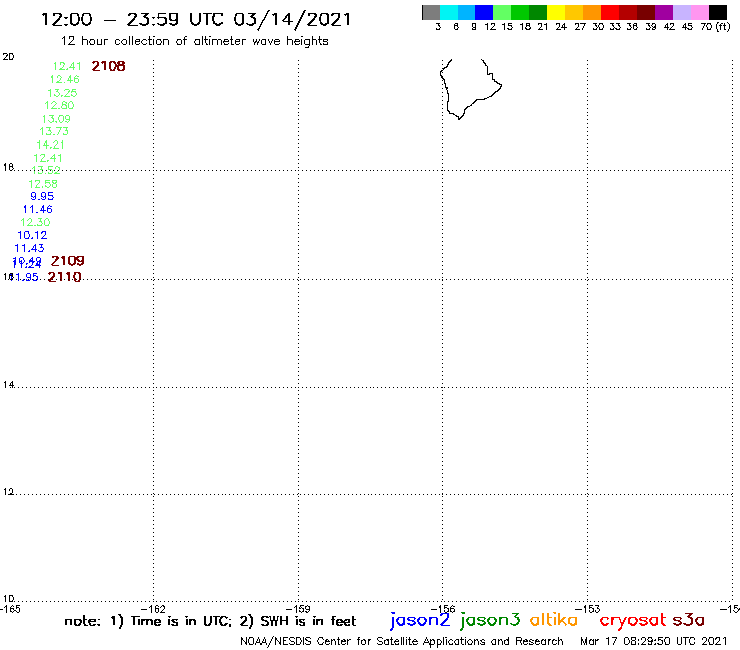Viewport: 740px width, 650px height.
Task: Click the yellow legend color swatch
Action: coord(556,12)
